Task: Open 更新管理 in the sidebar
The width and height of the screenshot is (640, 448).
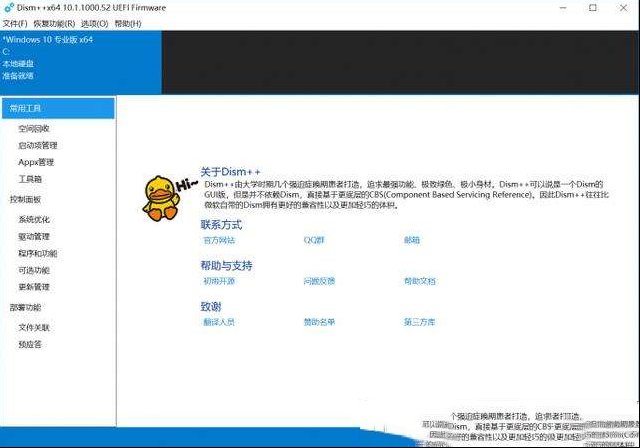Action: click(34, 287)
